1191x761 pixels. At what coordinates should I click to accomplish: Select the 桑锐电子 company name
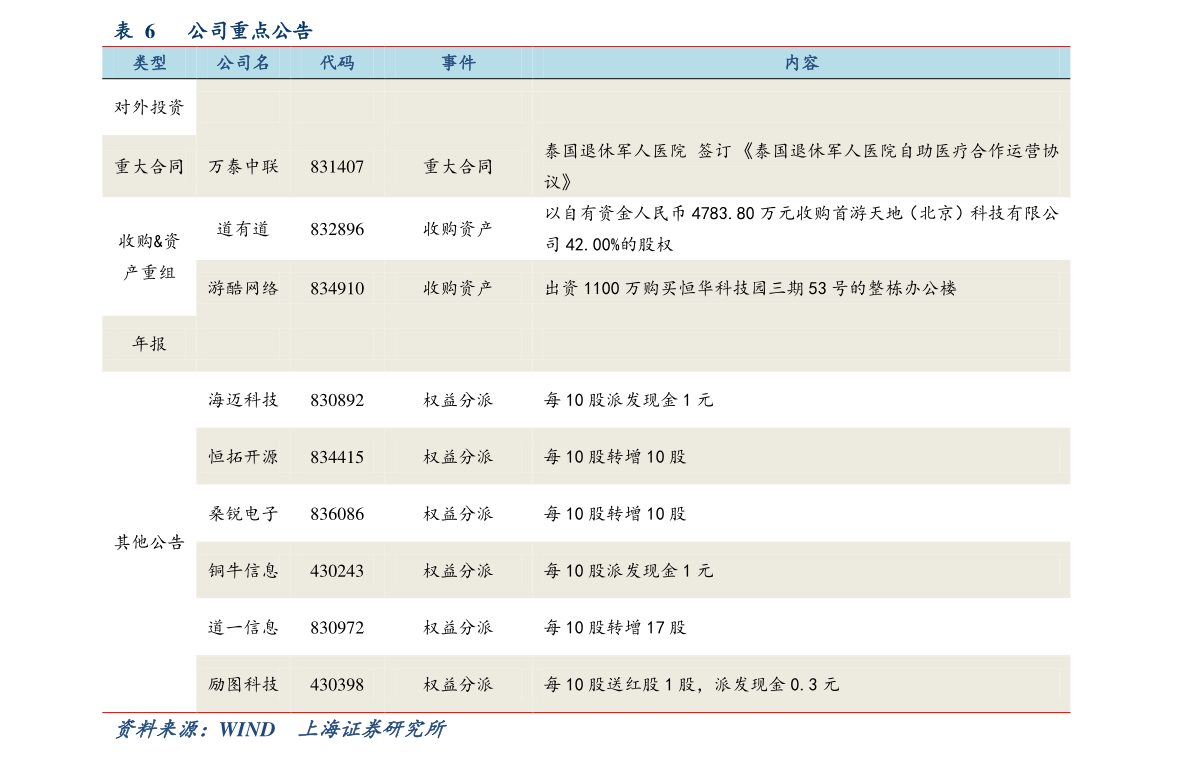pyautogui.click(x=243, y=514)
